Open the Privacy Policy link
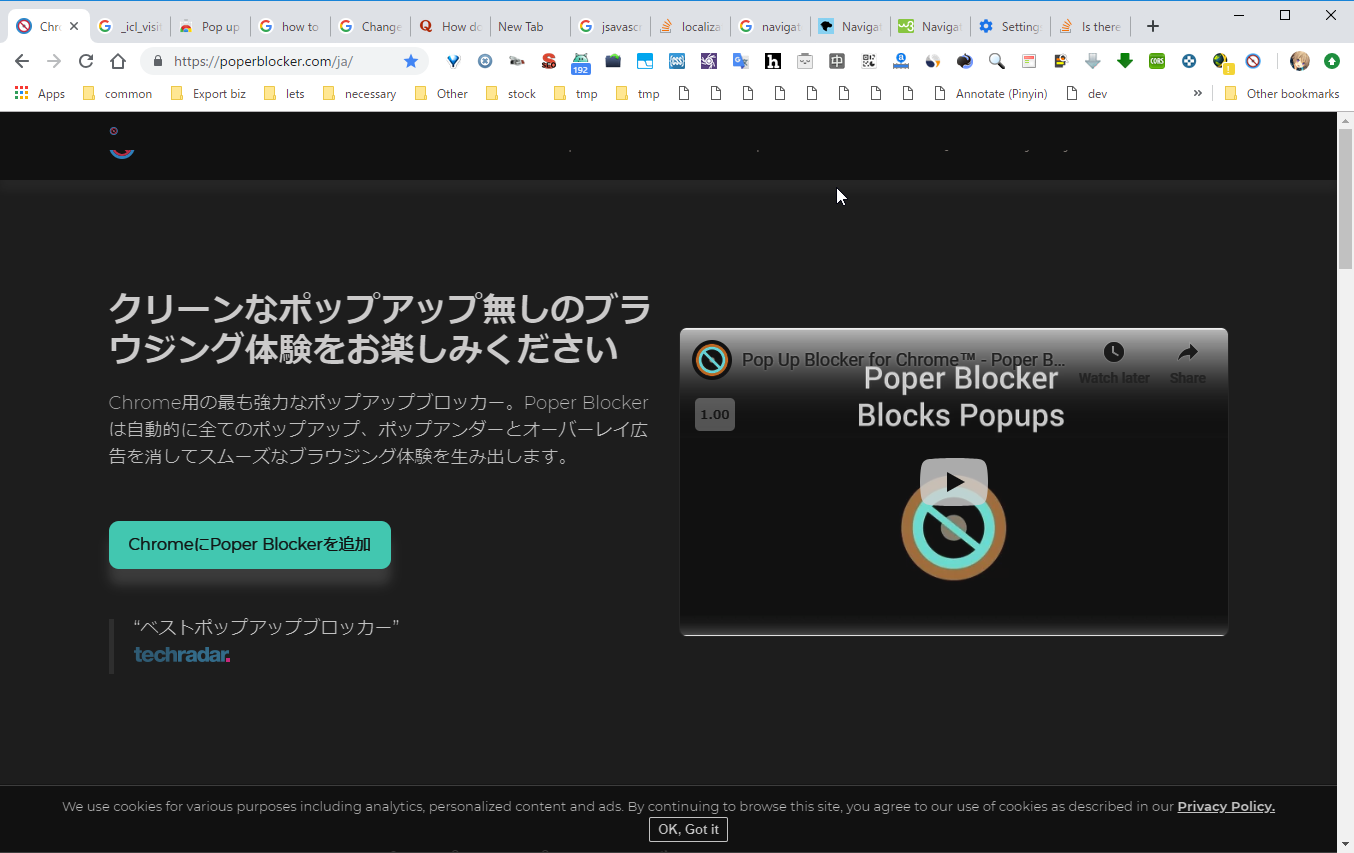Viewport: 1354px width, 853px height. pos(1225,806)
